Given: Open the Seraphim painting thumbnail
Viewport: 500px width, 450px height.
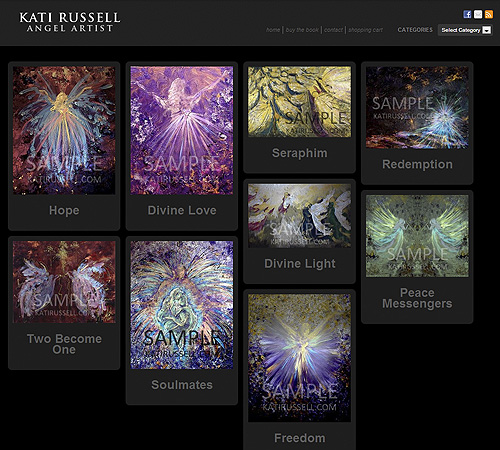Looking at the screenshot, I should [299, 102].
